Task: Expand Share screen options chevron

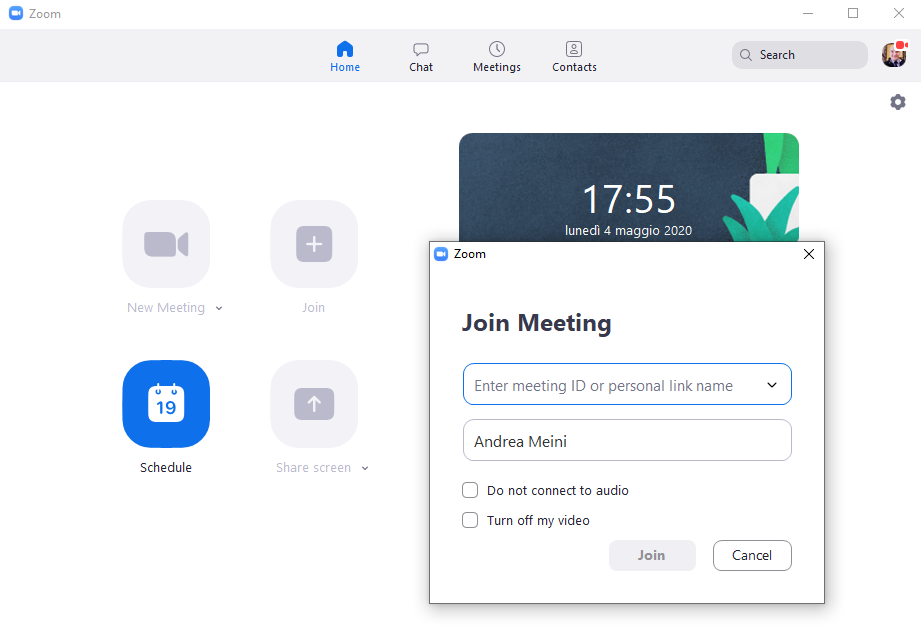Action: point(365,468)
